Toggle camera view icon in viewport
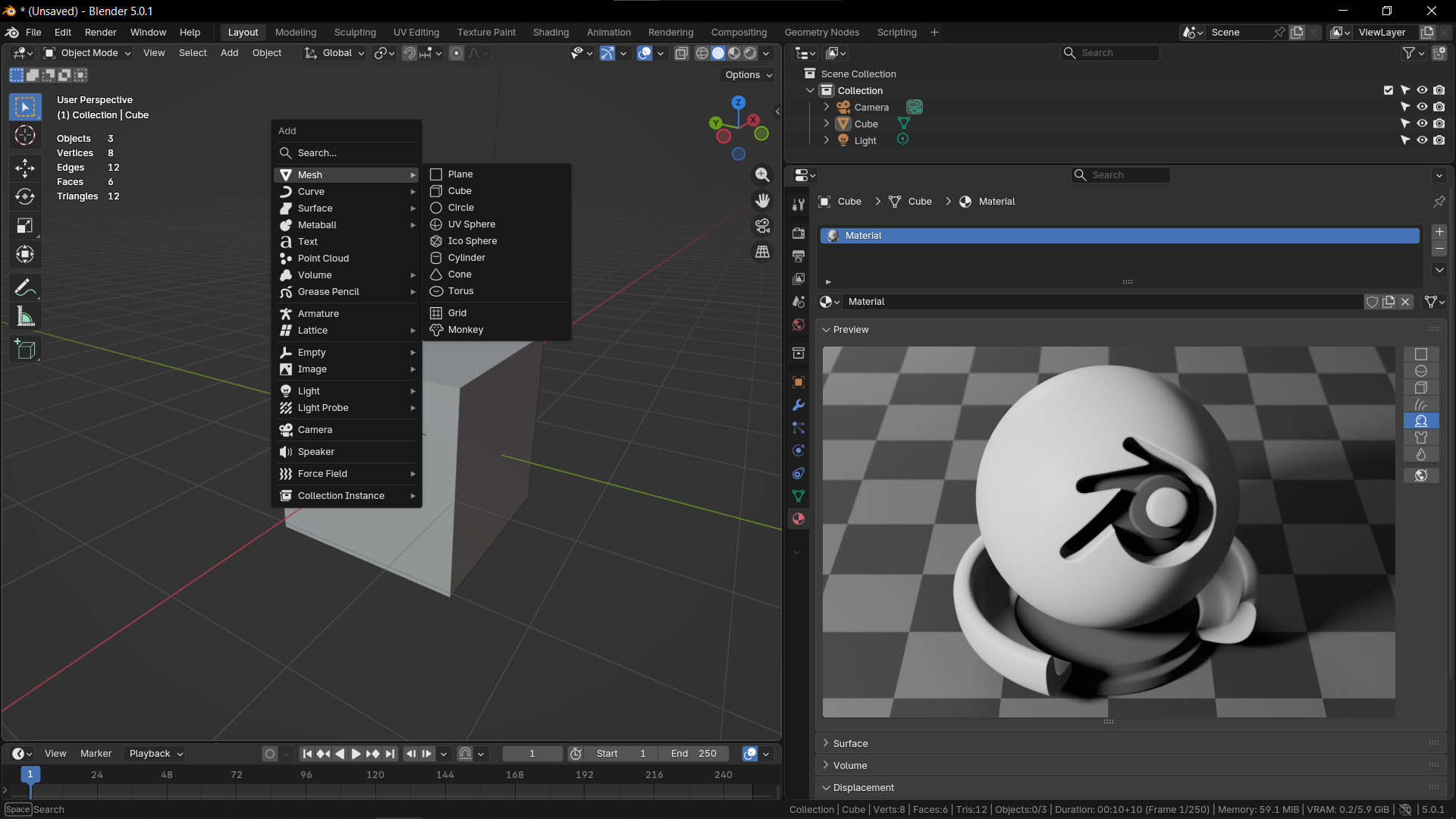The image size is (1456, 819). pyautogui.click(x=762, y=226)
